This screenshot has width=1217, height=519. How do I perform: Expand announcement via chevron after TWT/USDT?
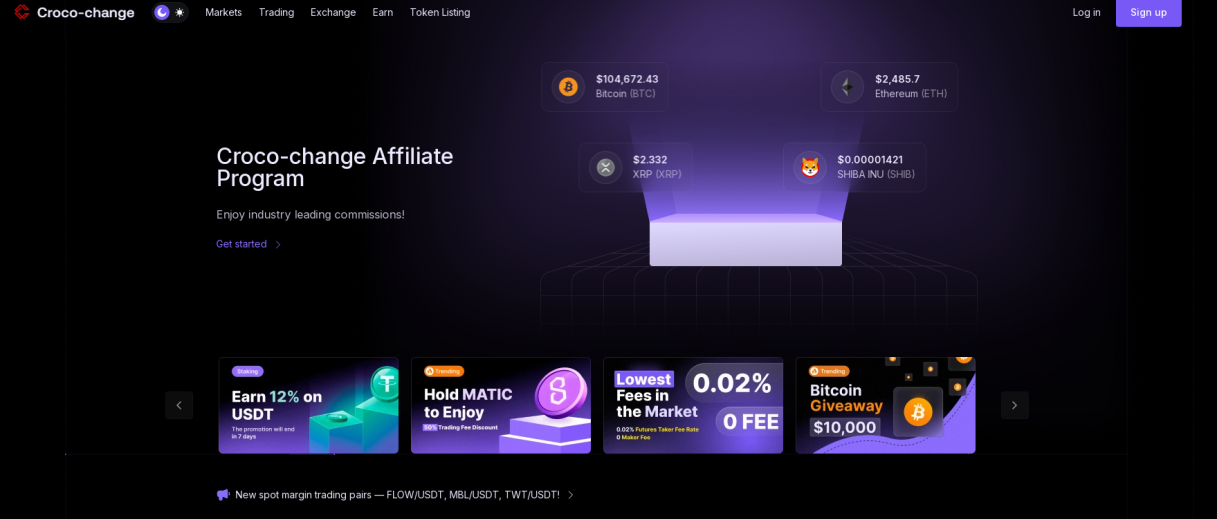(571, 495)
